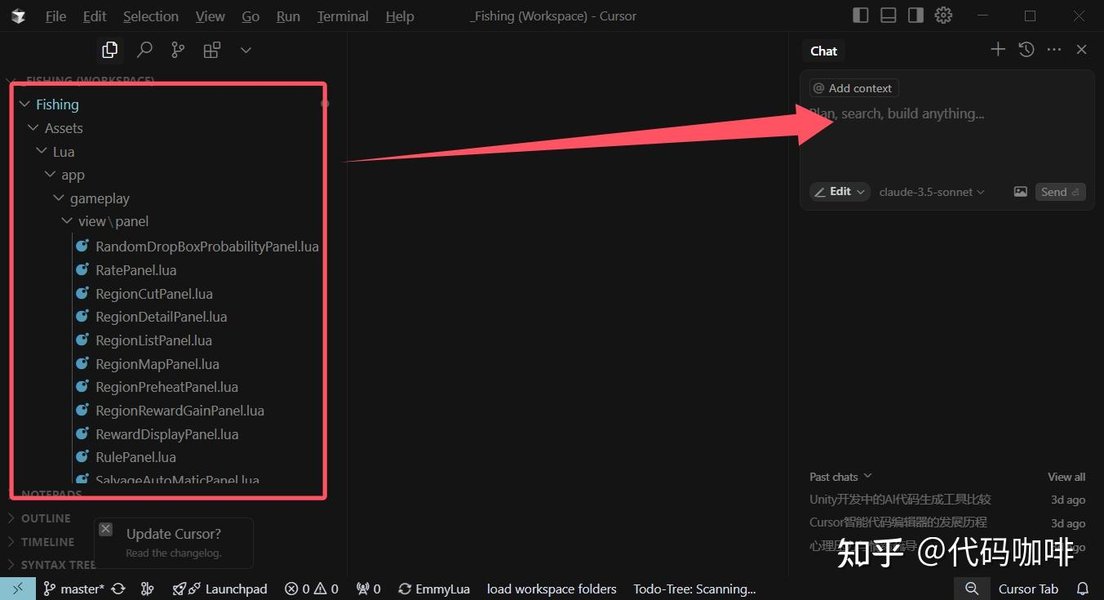
Task: Expand the OUTLINE section
Action: click(x=45, y=518)
